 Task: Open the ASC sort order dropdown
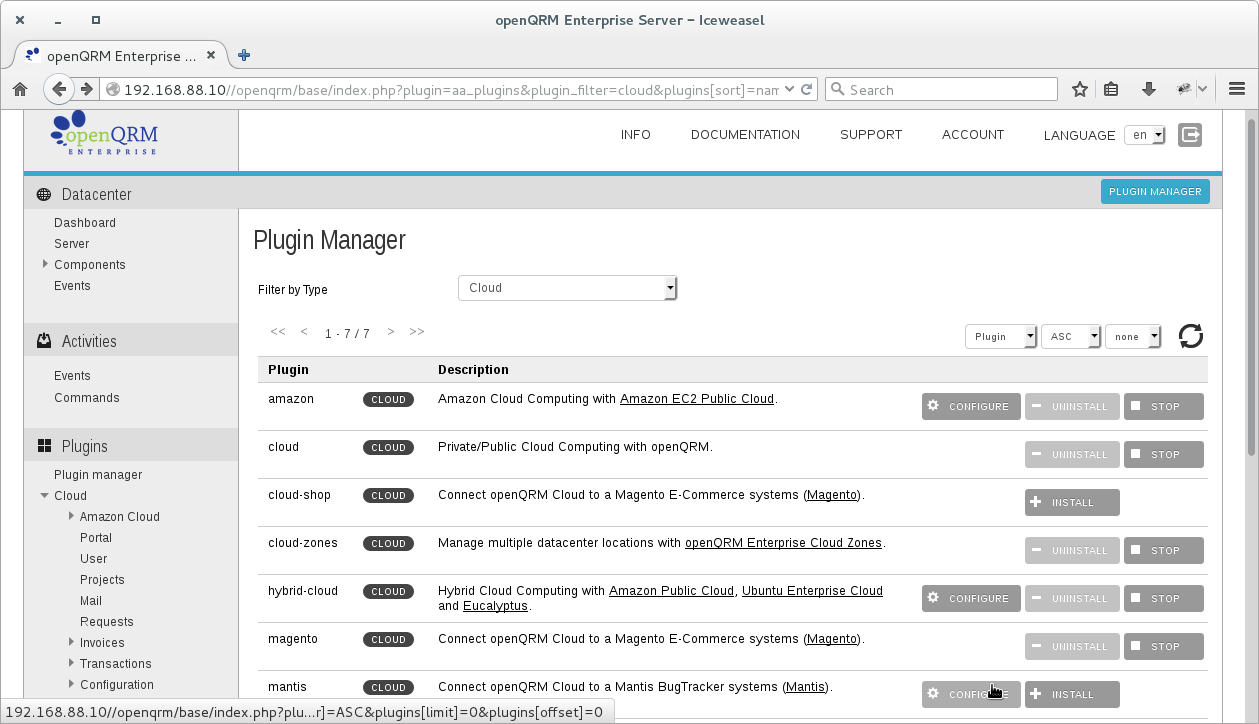click(1071, 337)
